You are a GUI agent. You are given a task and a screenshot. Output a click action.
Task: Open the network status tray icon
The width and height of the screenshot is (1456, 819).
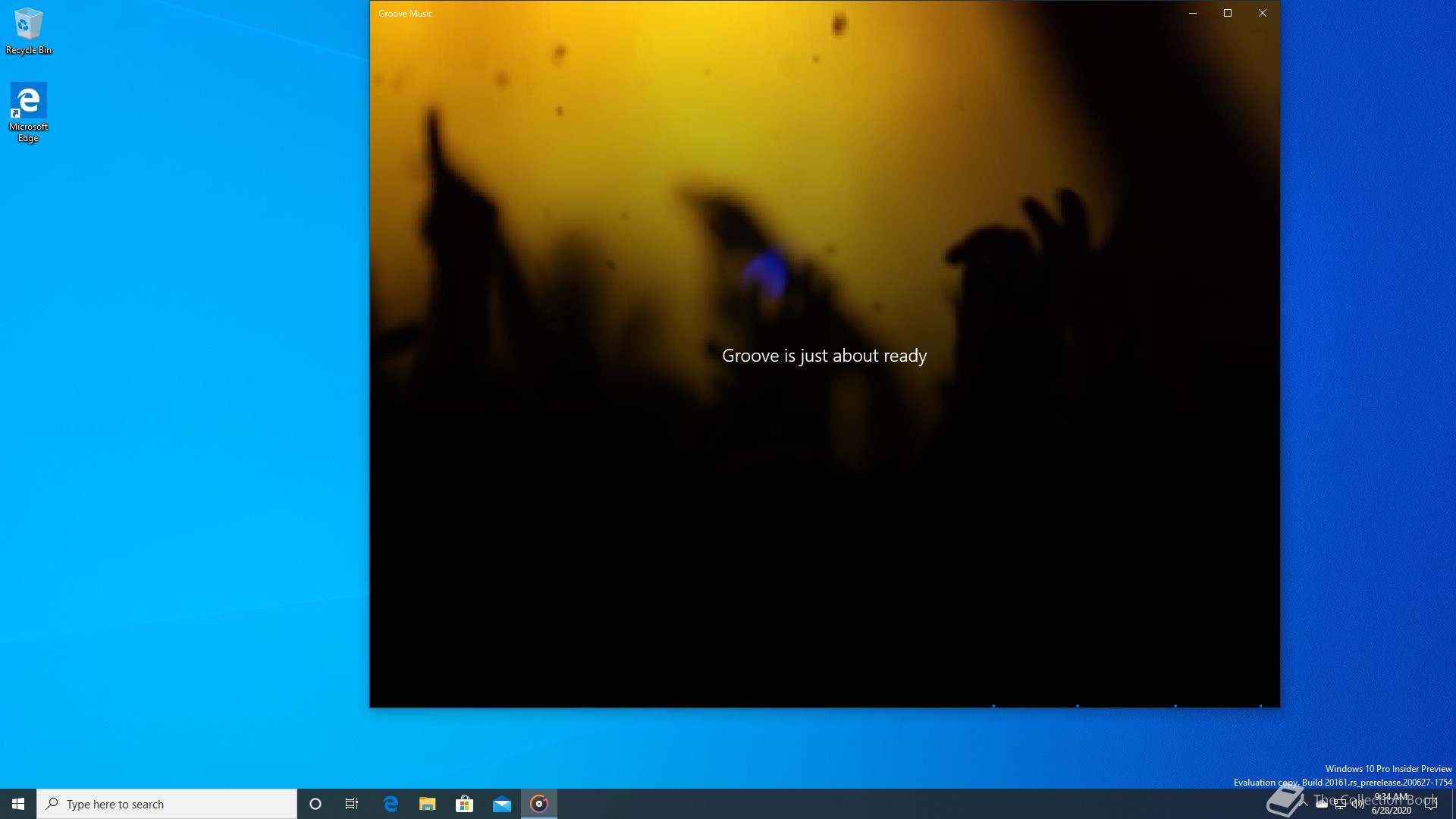pyautogui.click(x=1340, y=804)
